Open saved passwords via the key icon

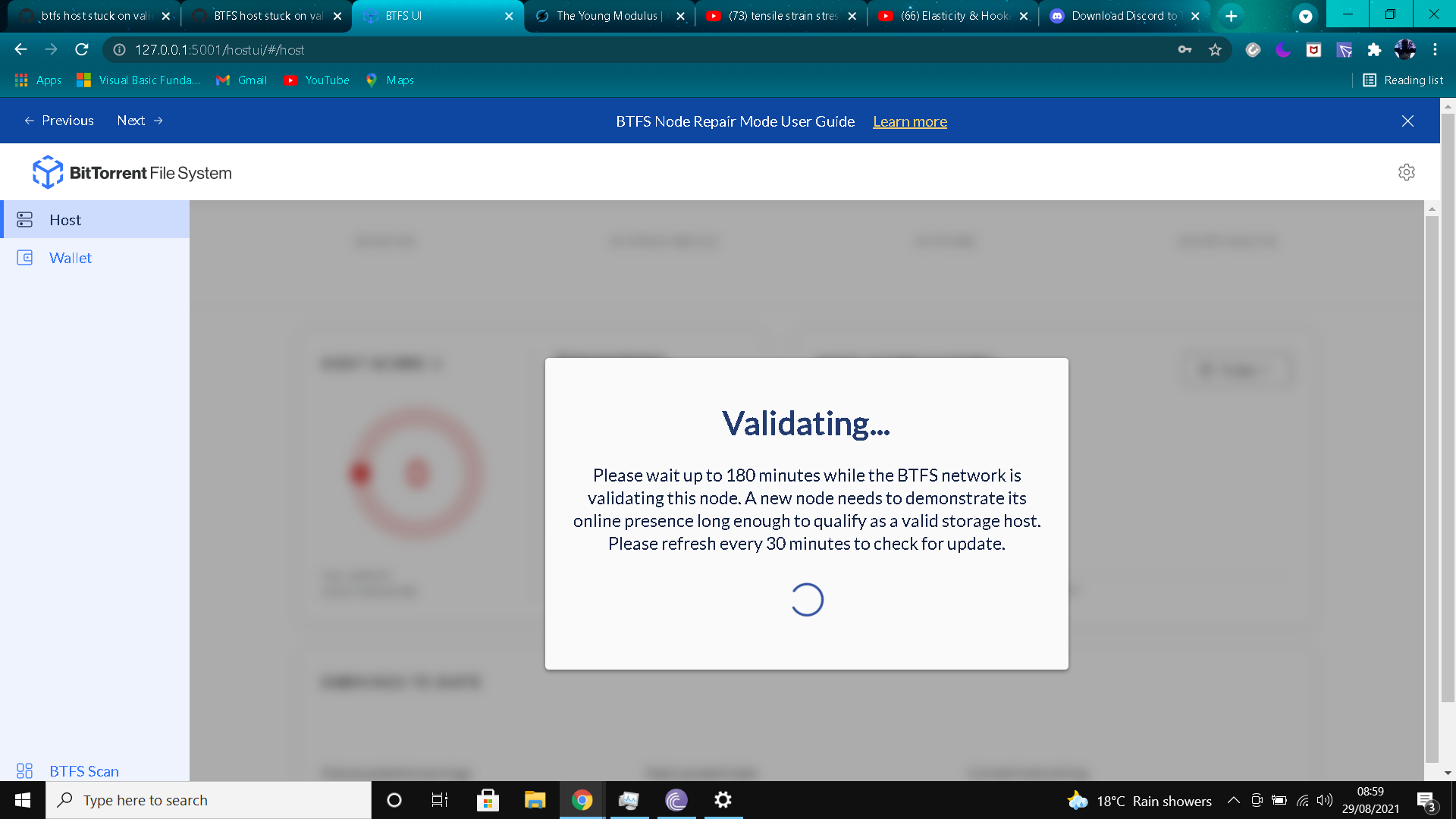[x=1185, y=49]
